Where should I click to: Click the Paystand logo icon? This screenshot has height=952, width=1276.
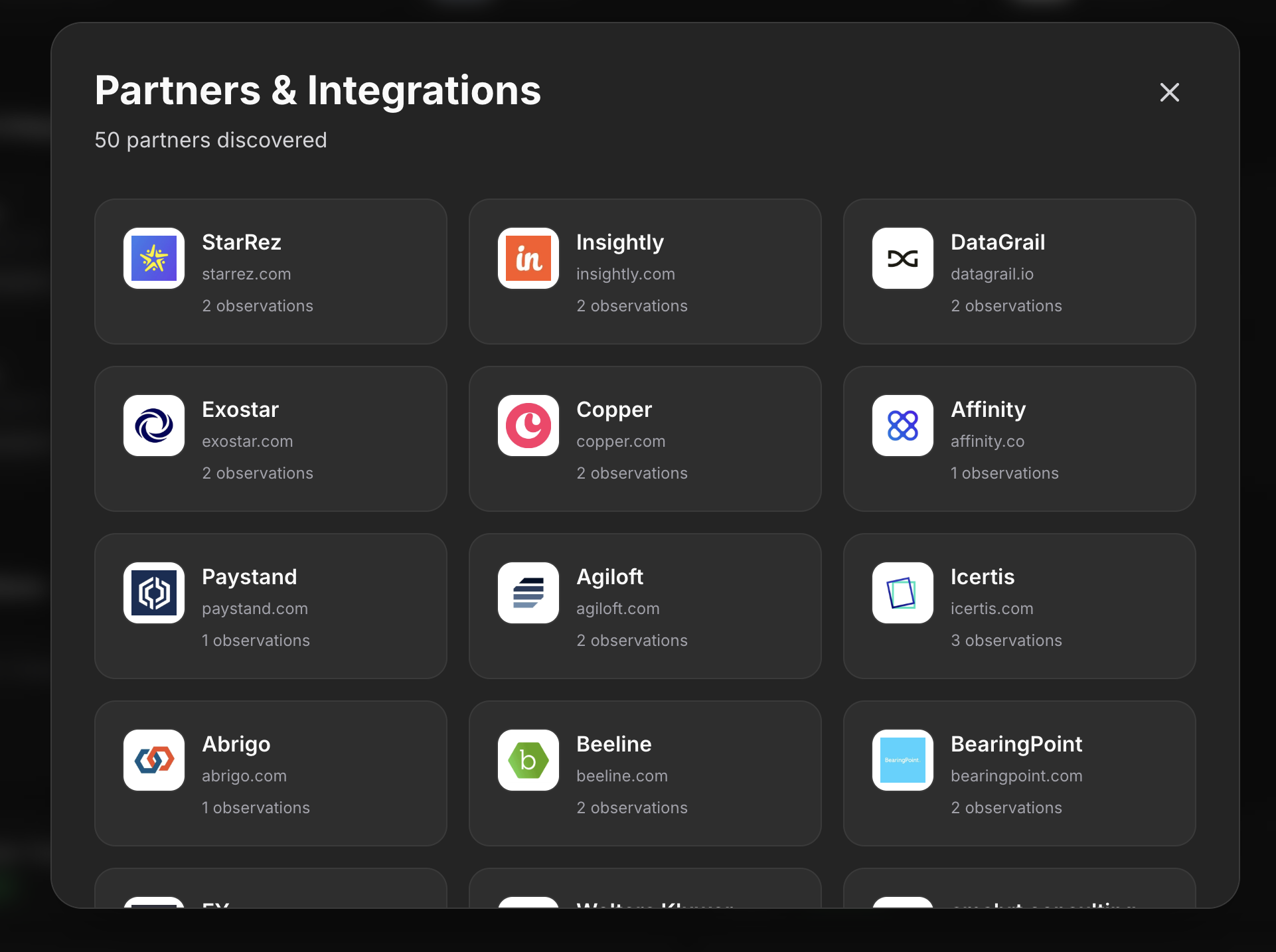pyautogui.click(x=153, y=593)
